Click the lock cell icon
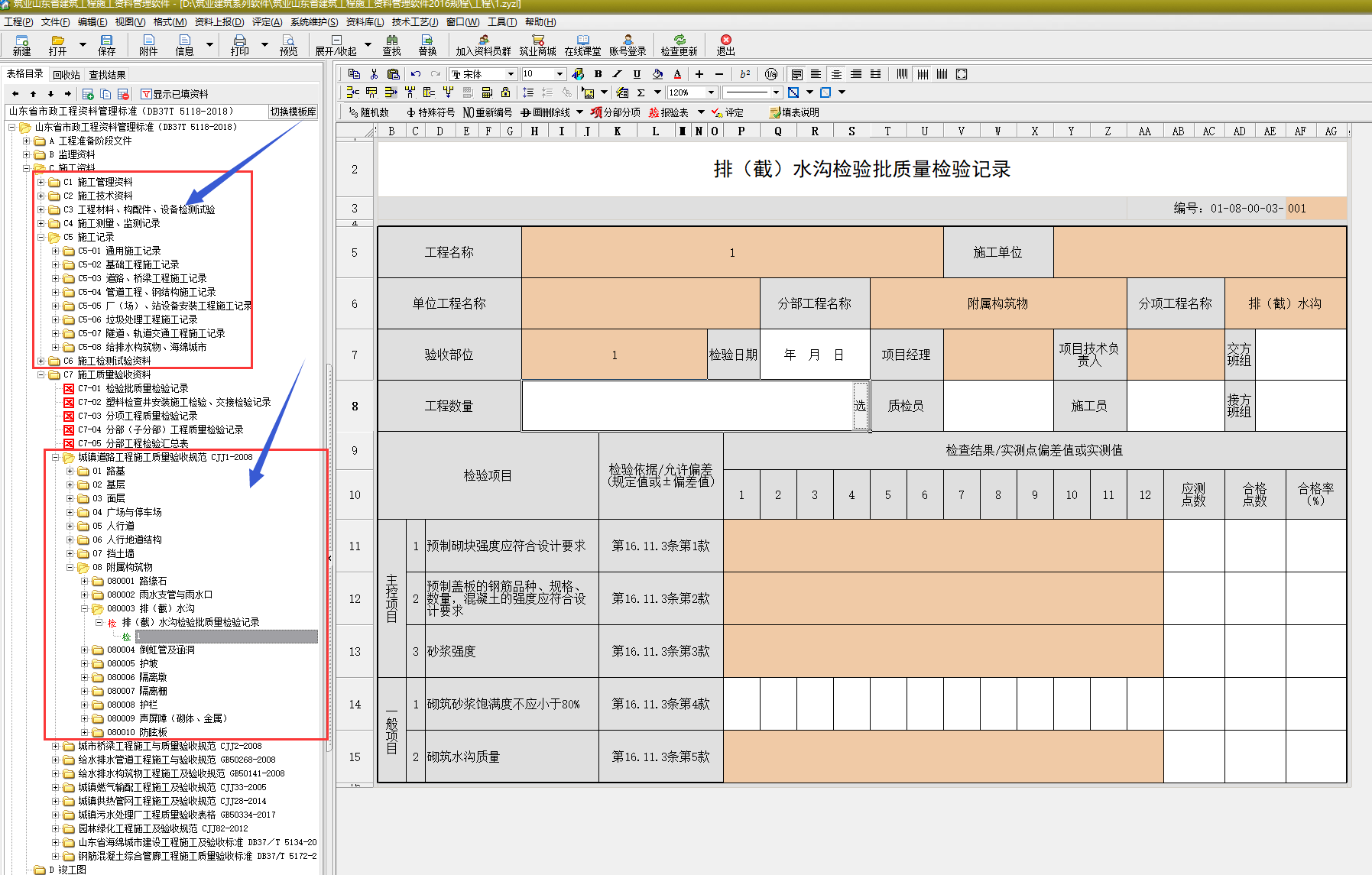 (x=505, y=92)
